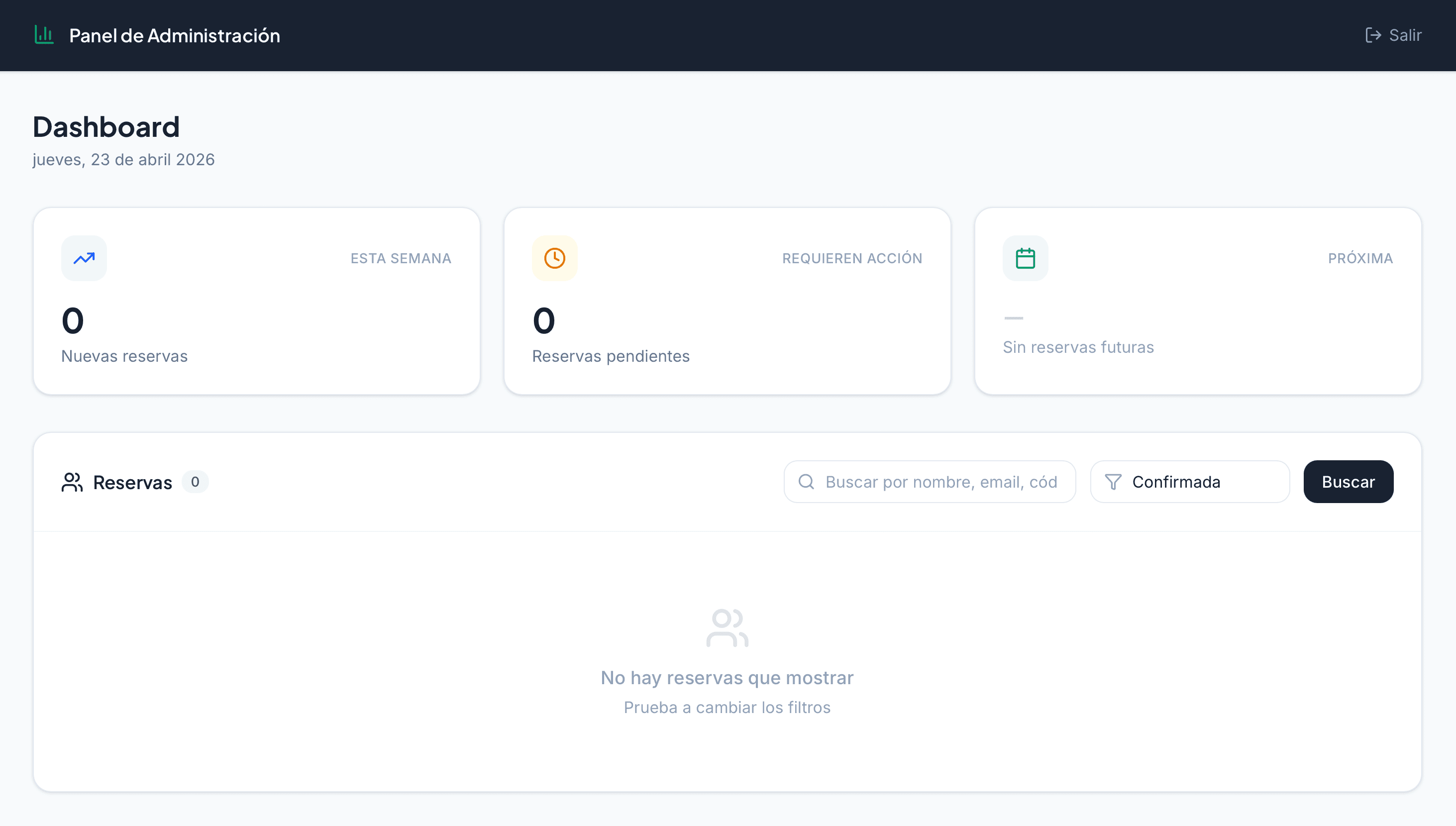Click the bar chart logo icon

44,35
